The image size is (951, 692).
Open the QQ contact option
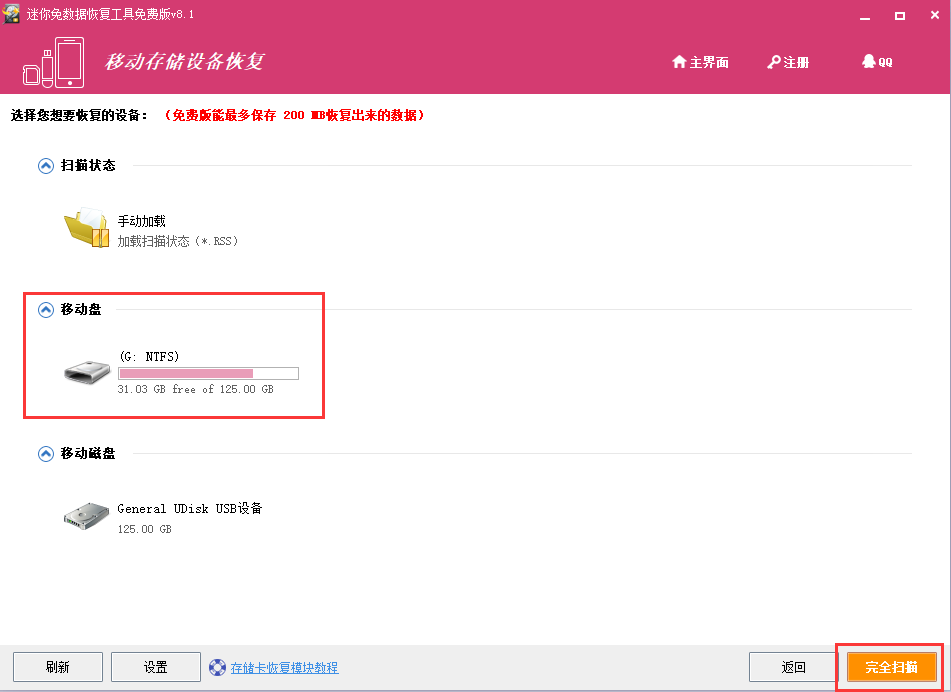click(x=877, y=62)
